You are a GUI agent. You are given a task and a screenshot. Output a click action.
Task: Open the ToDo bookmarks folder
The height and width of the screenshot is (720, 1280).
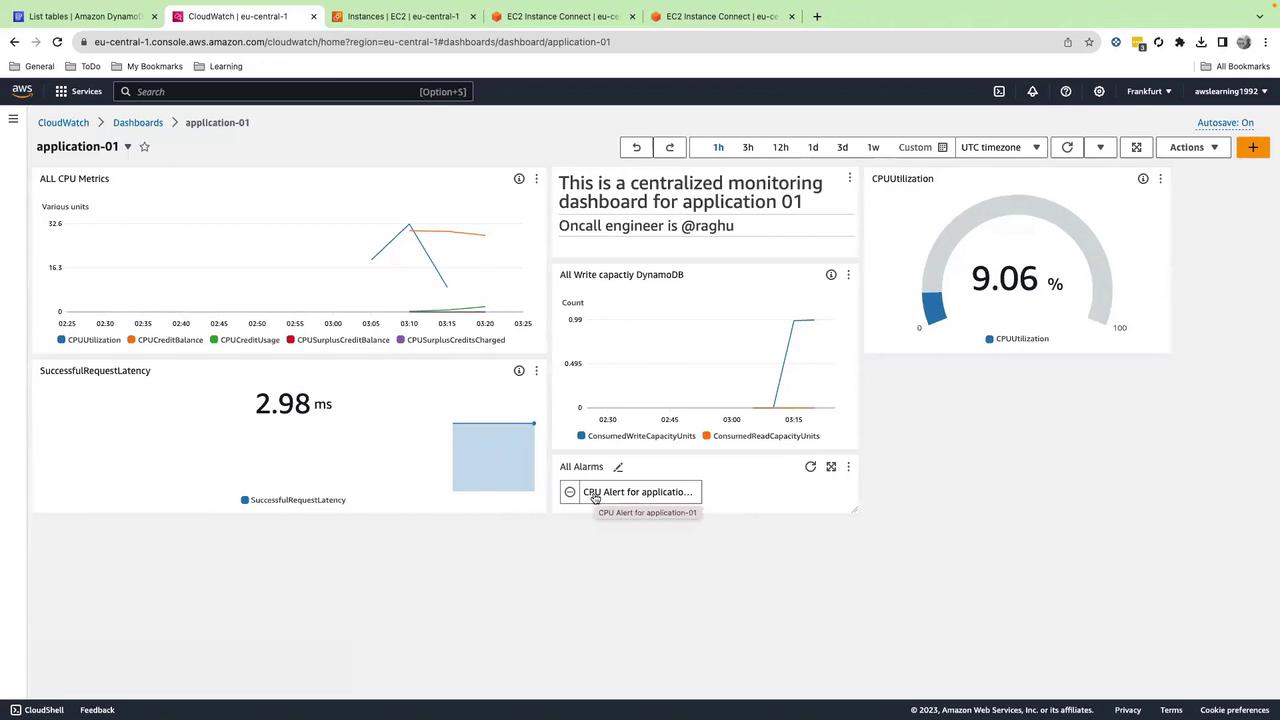(83, 66)
